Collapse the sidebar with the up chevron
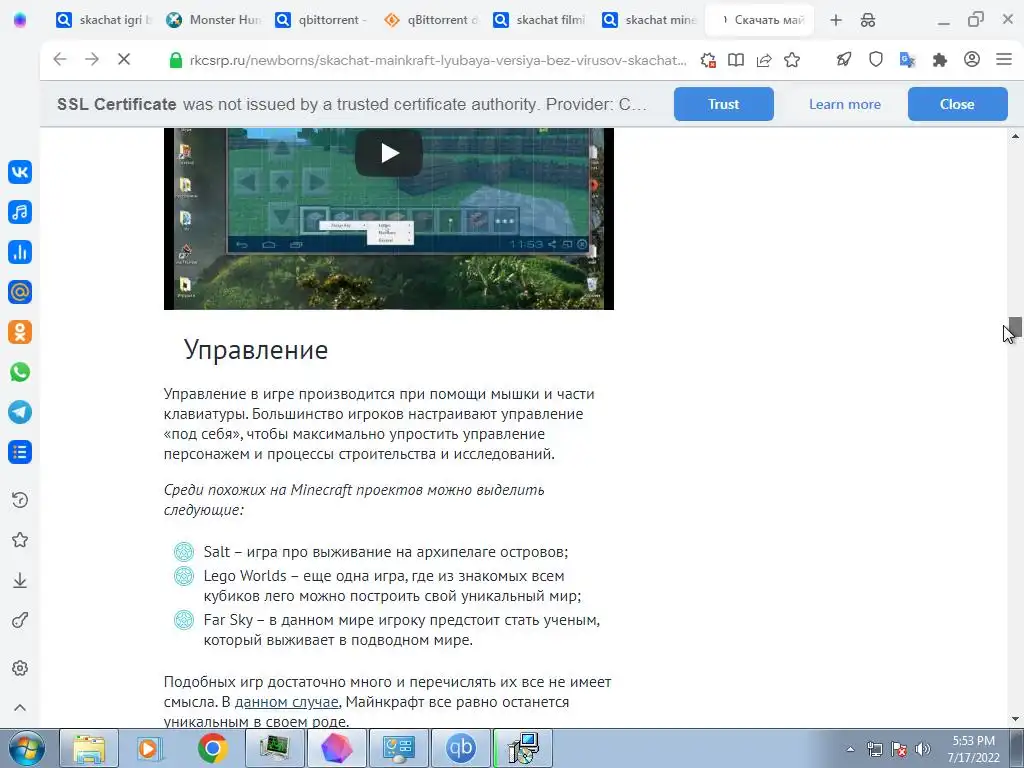 point(20,708)
